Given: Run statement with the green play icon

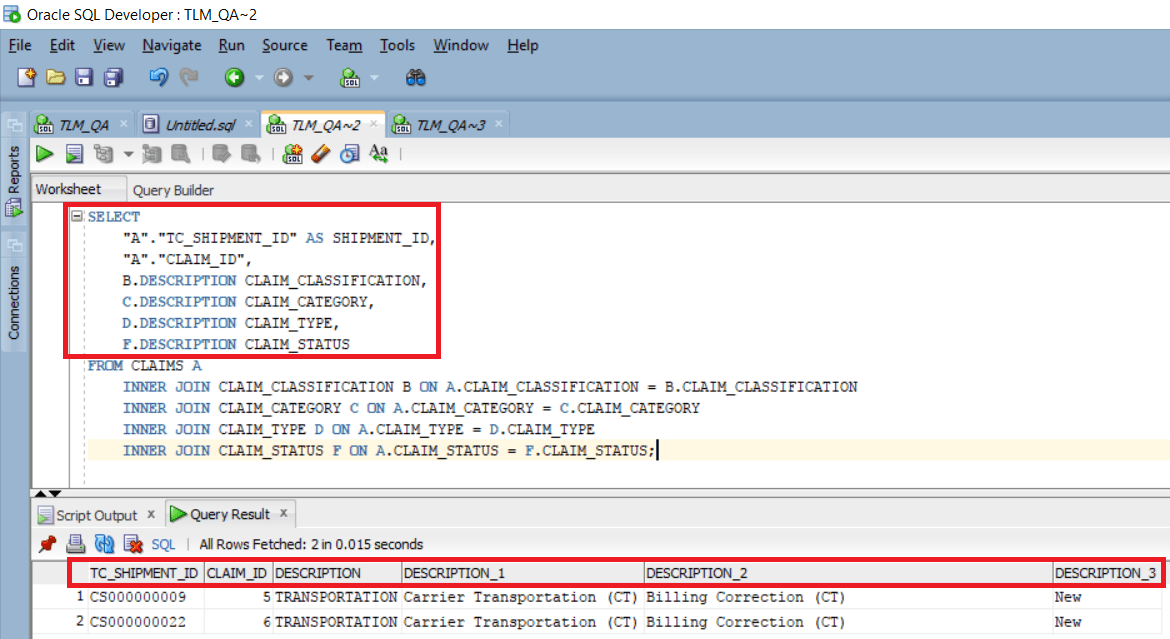Looking at the screenshot, I should 45,154.
